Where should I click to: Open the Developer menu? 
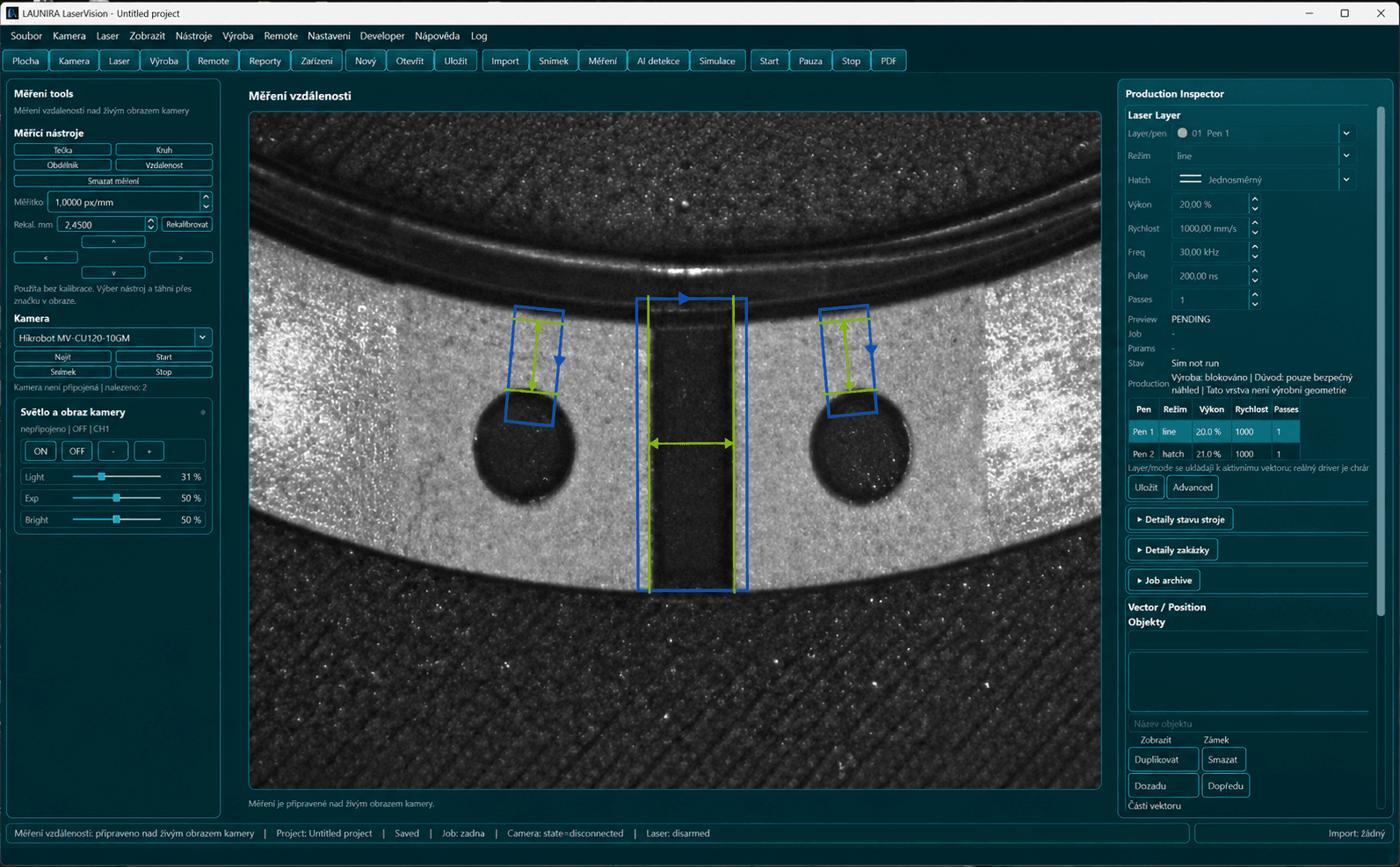pos(382,36)
